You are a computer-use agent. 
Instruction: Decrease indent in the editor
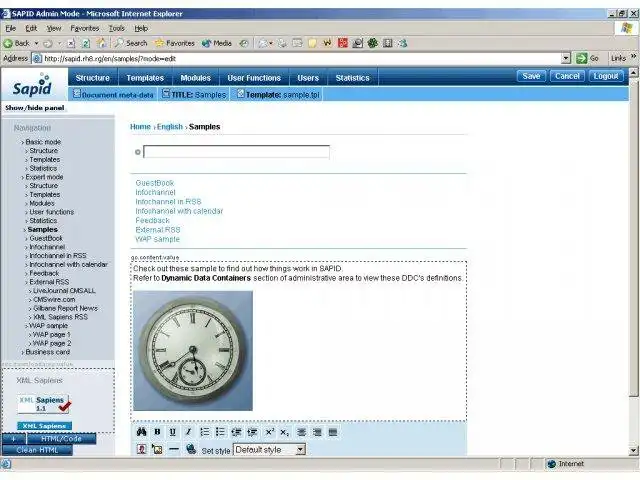tap(236, 432)
